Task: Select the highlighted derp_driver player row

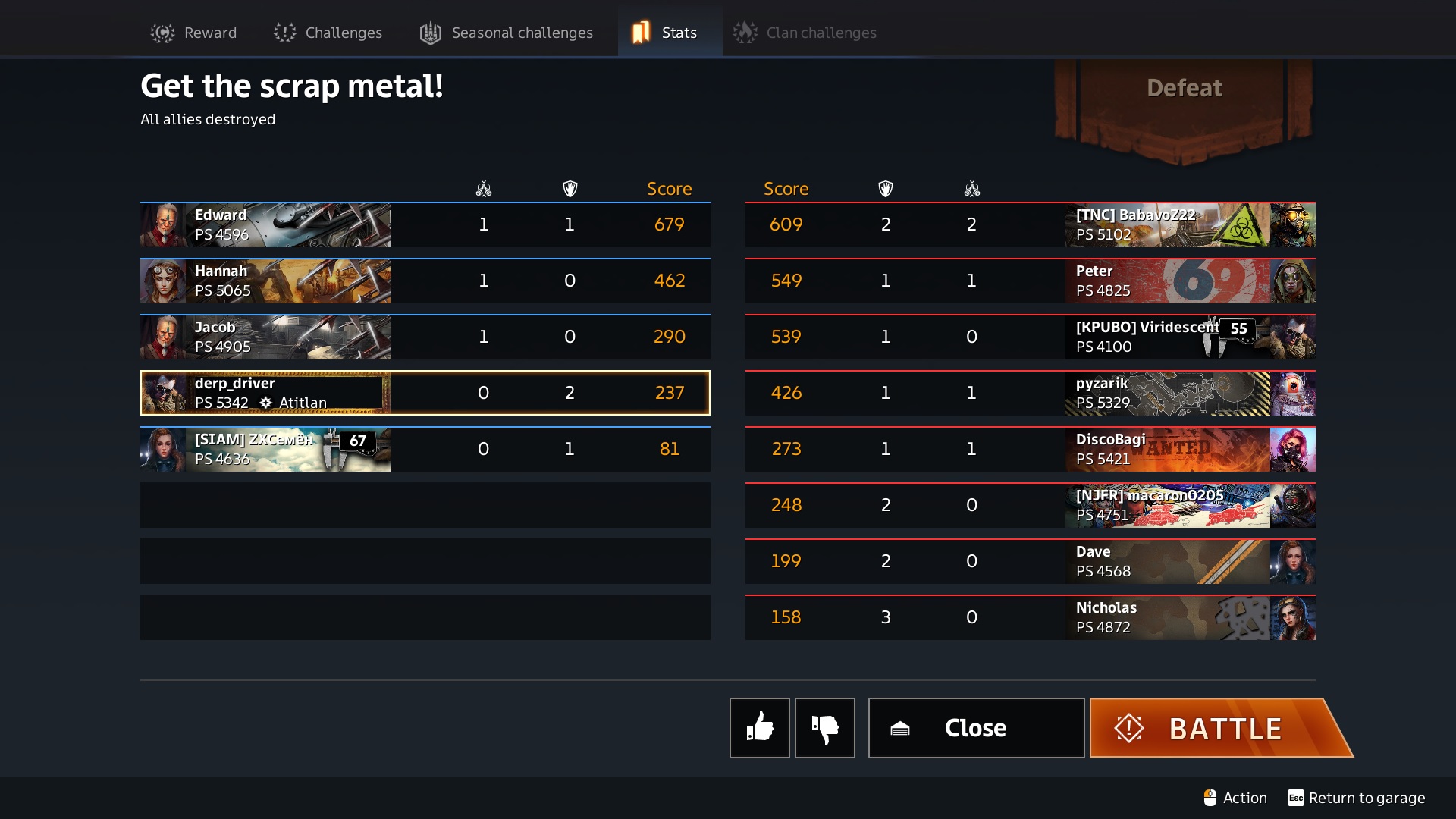Action: [x=425, y=393]
